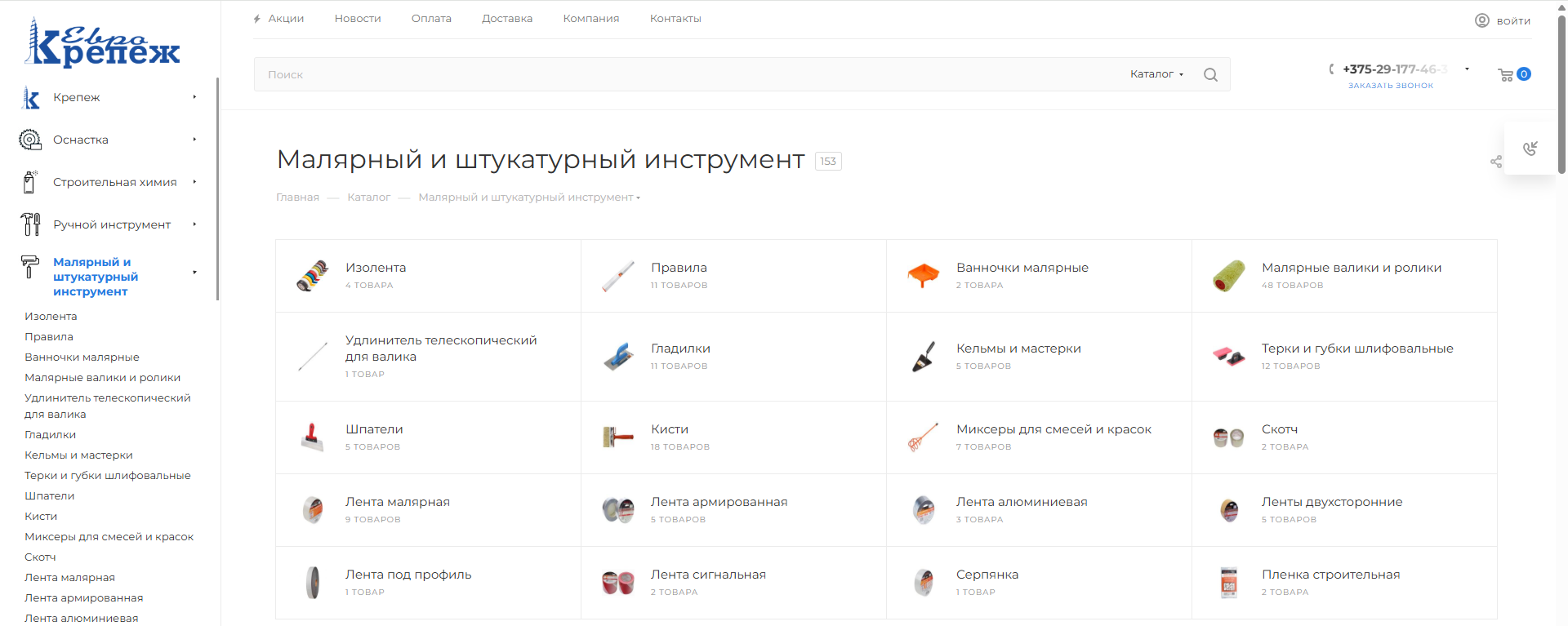Collapse the Малярный и штукатурный инструмент arrow
This screenshot has width=1568, height=626.
point(194,273)
